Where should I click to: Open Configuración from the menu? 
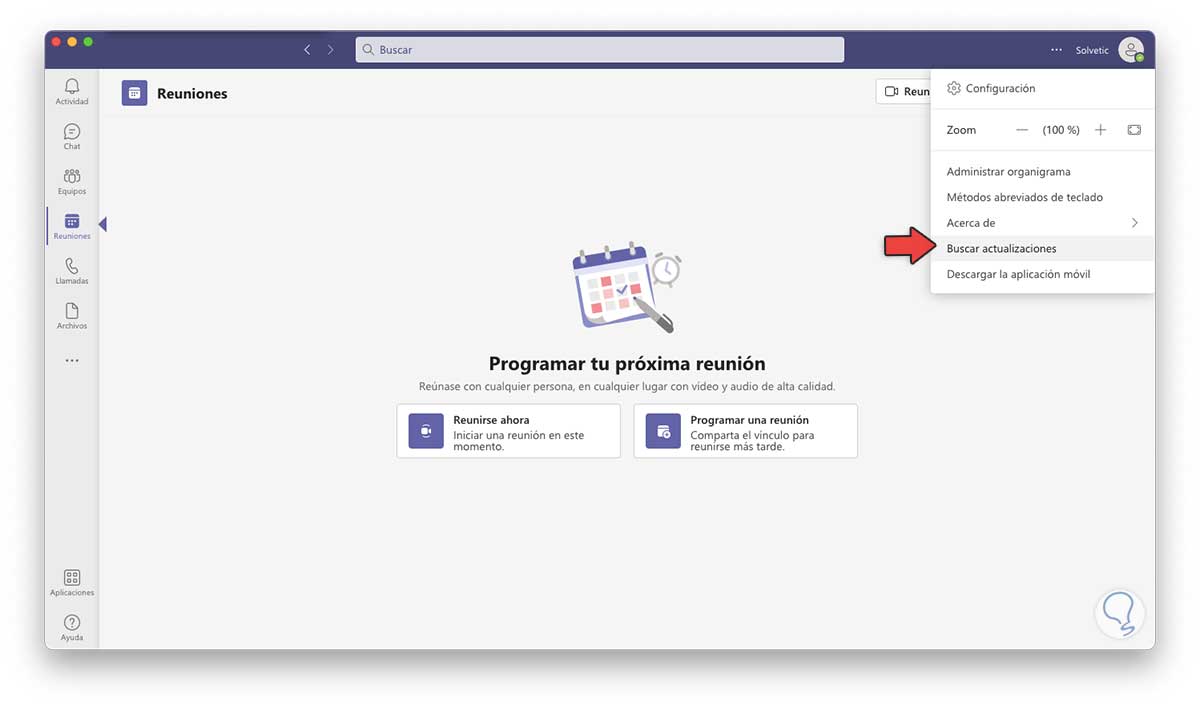point(1000,88)
